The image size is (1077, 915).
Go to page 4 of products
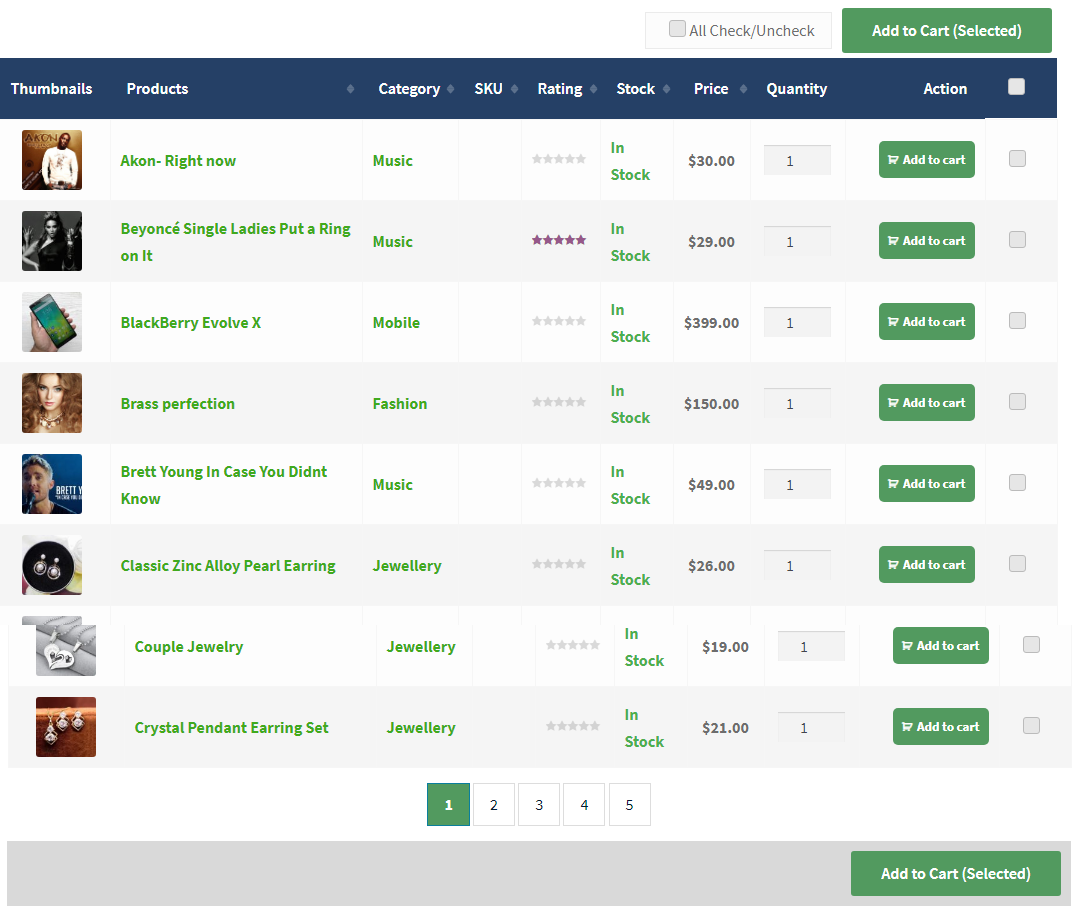(584, 804)
